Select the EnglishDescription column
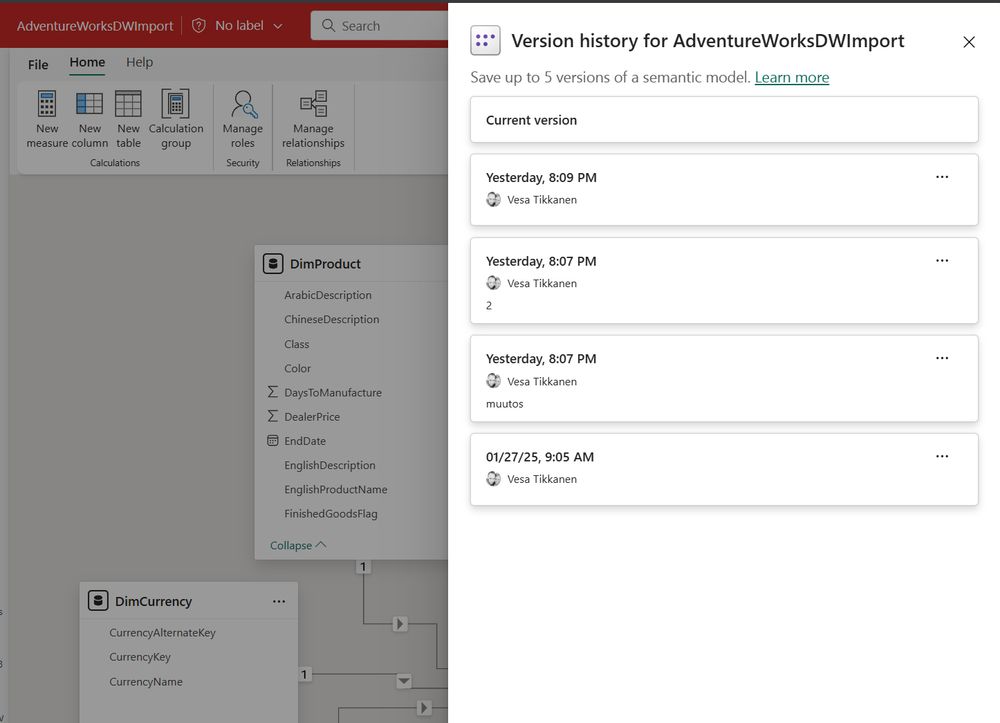The width and height of the screenshot is (1000, 723). [x=330, y=465]
